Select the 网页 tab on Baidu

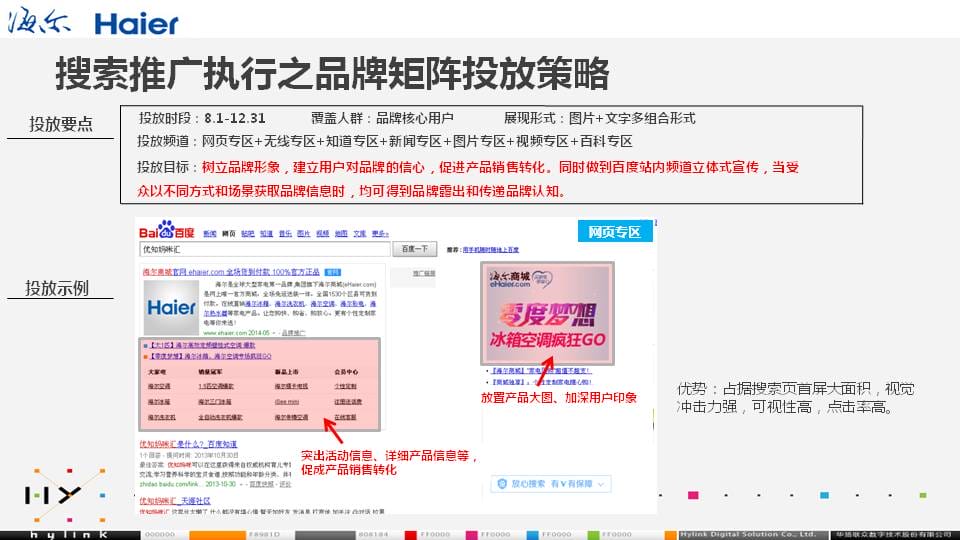click(228, 233)
